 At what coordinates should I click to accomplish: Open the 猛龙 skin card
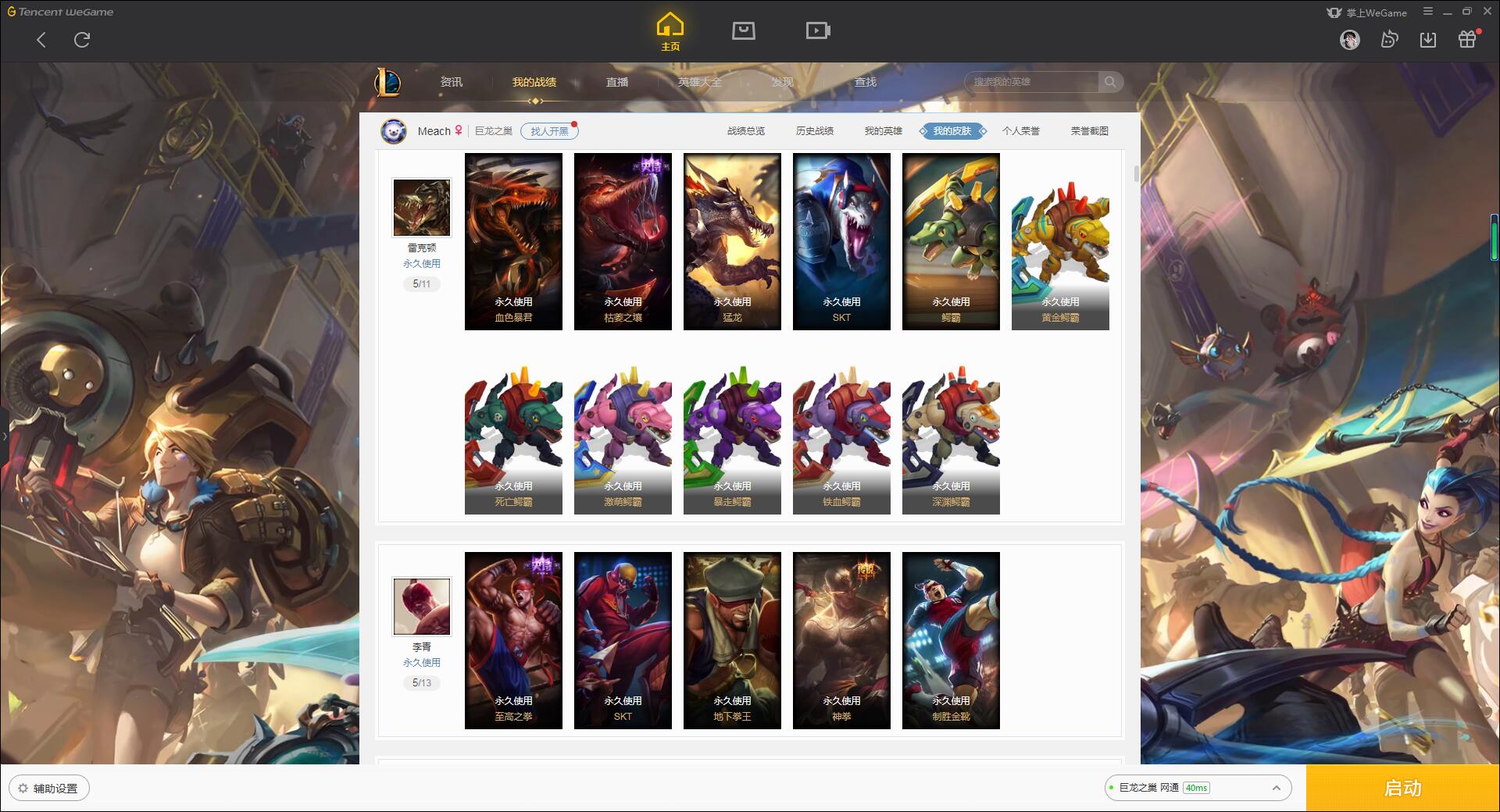tap(732, 241)
